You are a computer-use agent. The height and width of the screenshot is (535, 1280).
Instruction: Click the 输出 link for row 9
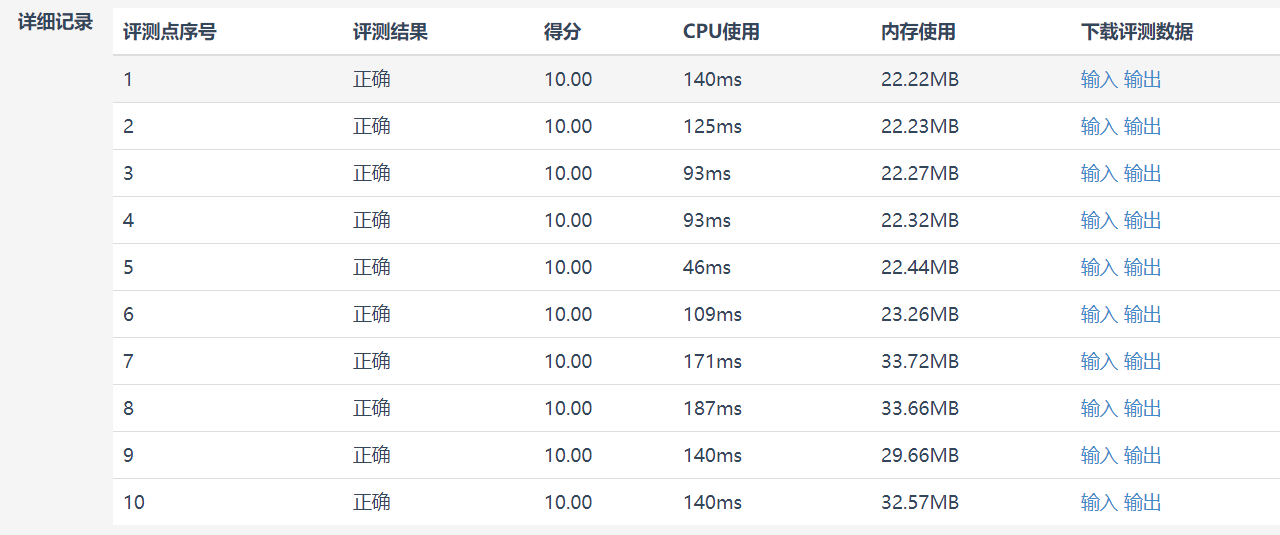pyautogui.click(x=1142, y=456)
